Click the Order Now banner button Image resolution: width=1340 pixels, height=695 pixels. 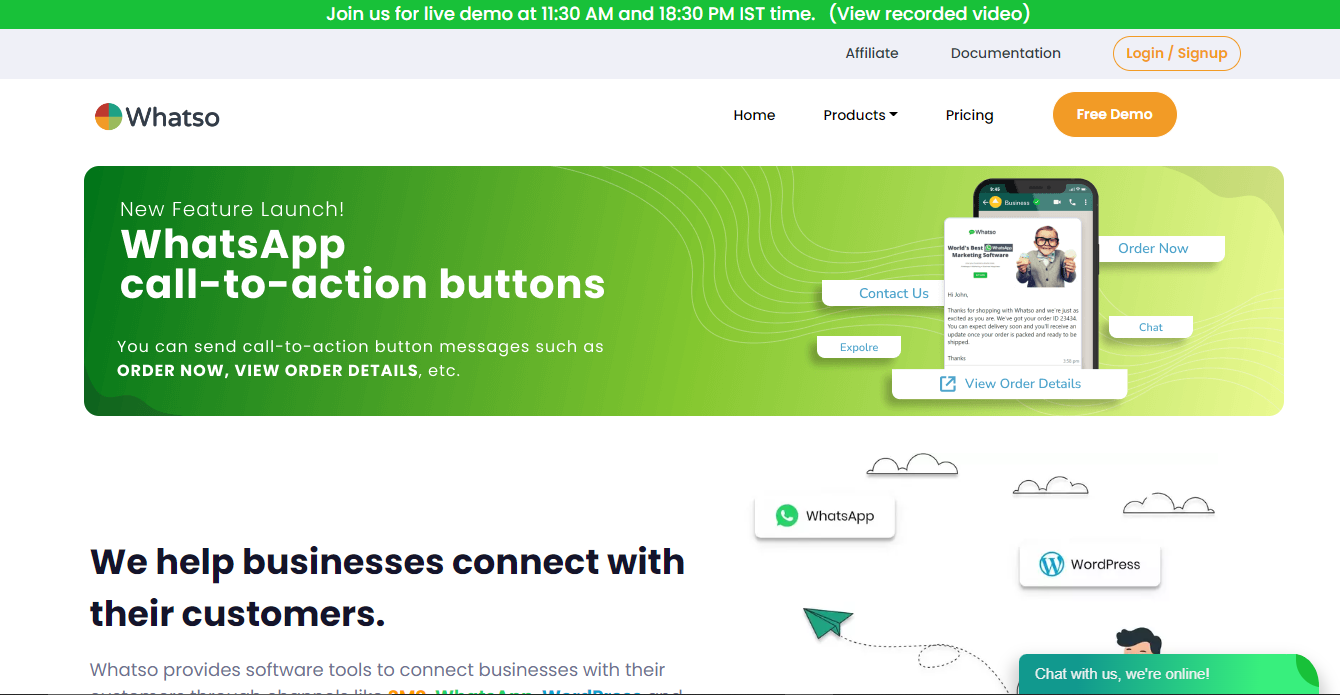(x=1153, y=248)
